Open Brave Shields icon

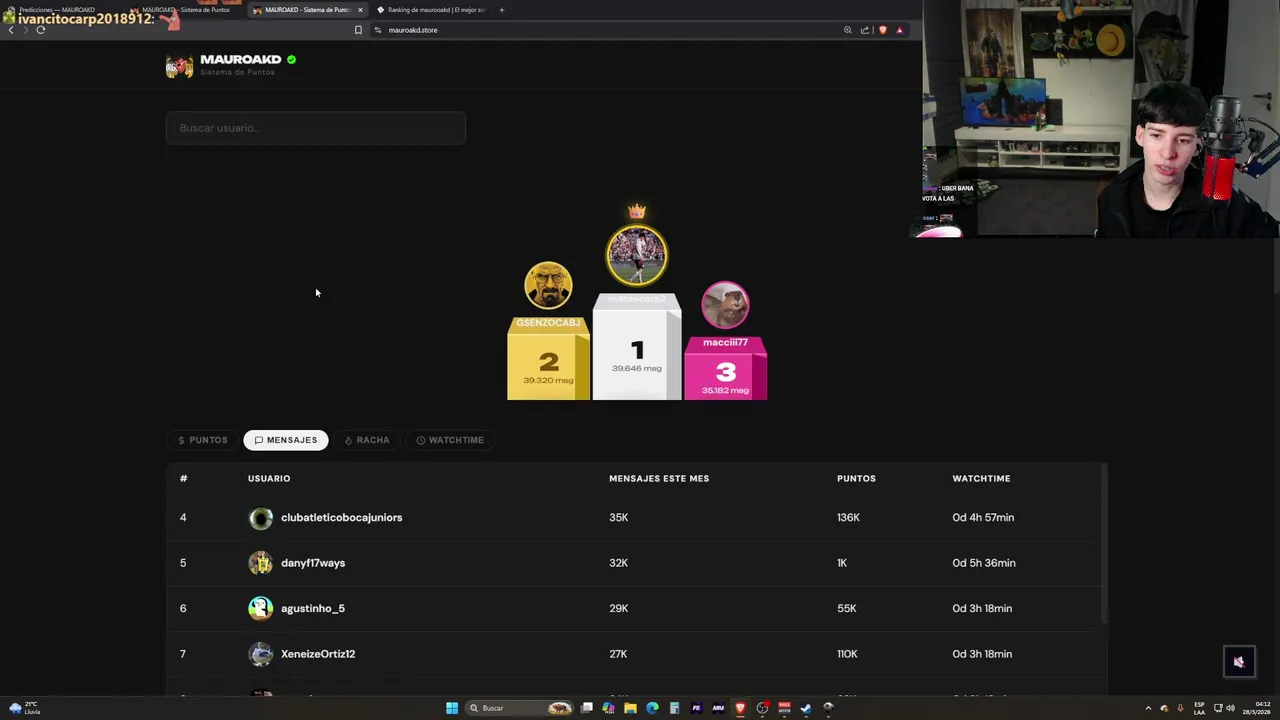882,30
